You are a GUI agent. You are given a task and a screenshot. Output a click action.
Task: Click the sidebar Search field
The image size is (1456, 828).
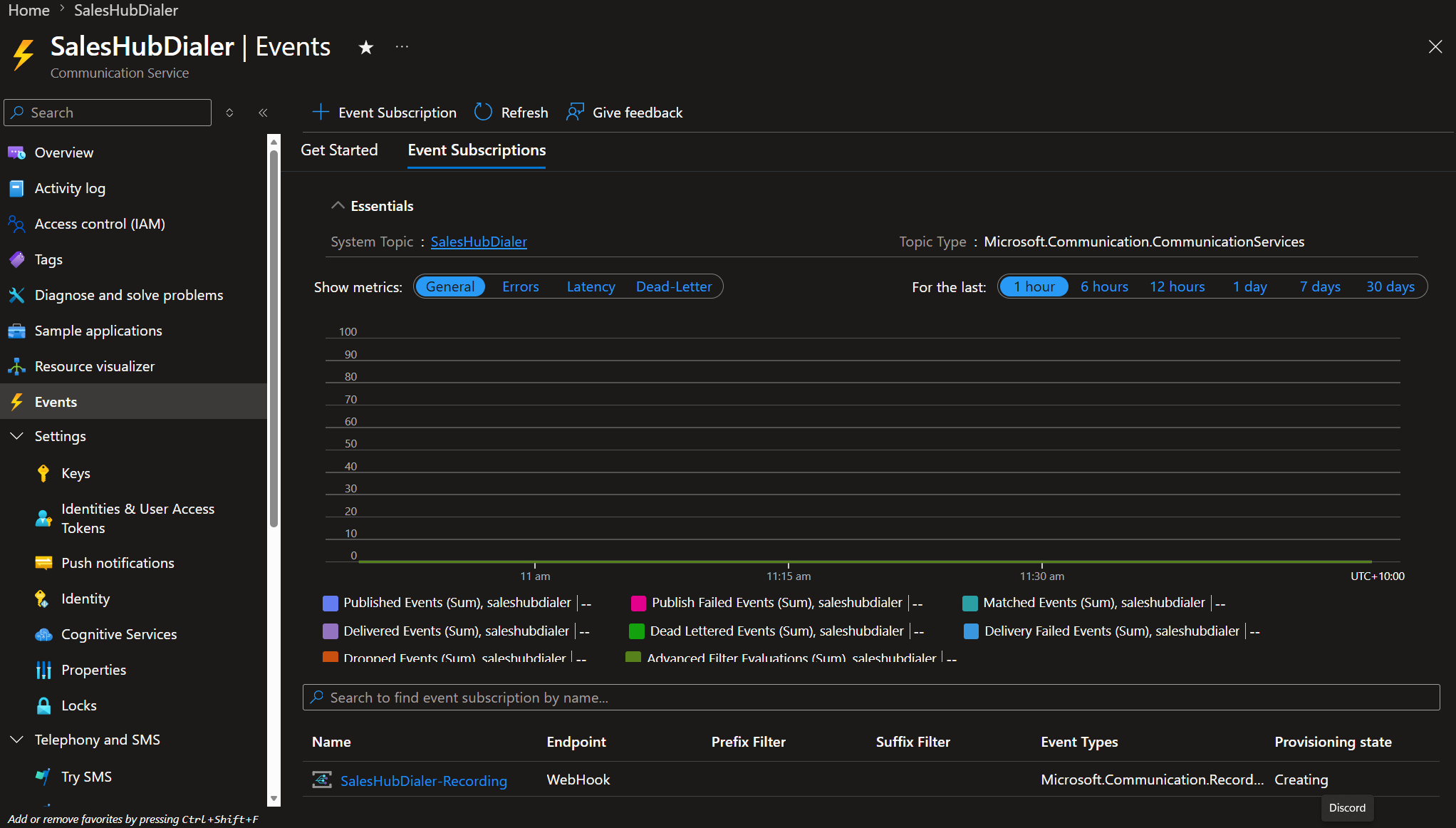[108, 113]
